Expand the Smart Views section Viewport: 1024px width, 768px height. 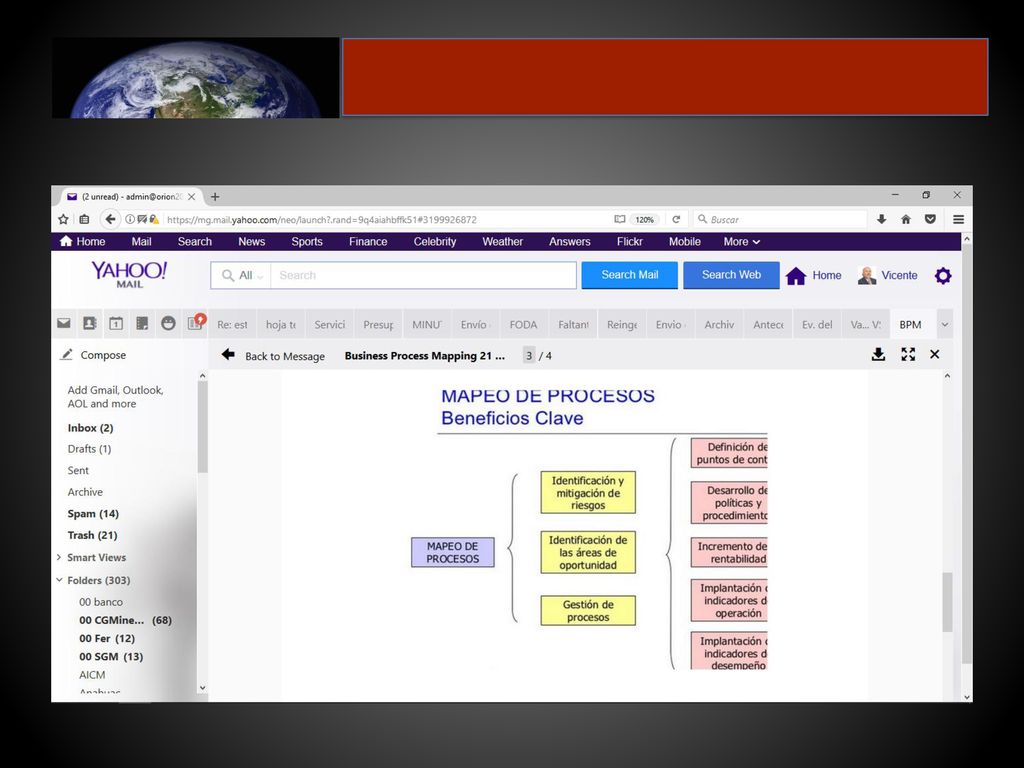pyautogui.click(x=59, y=557)
